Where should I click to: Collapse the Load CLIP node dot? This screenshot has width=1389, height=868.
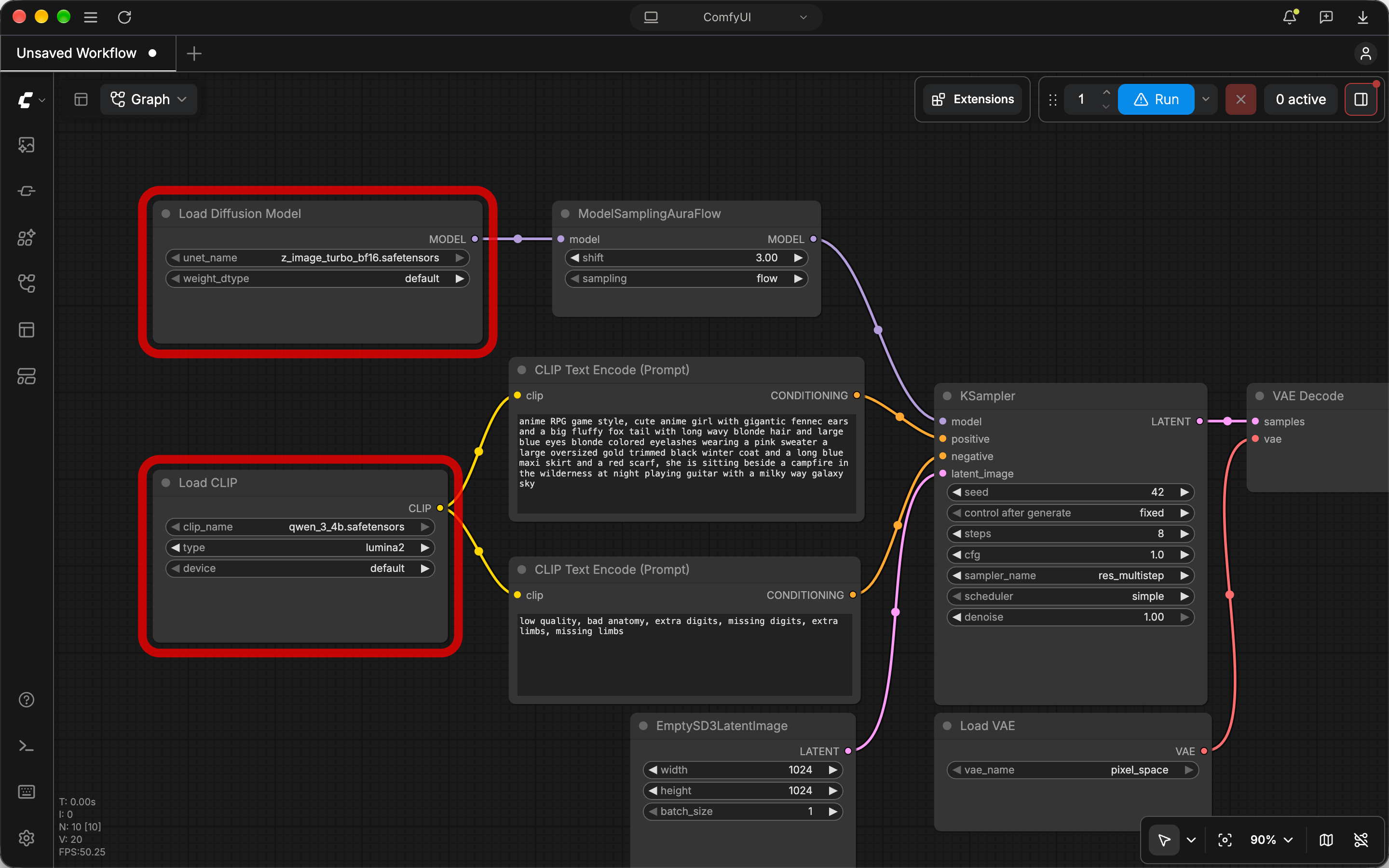tap(166, 482)
